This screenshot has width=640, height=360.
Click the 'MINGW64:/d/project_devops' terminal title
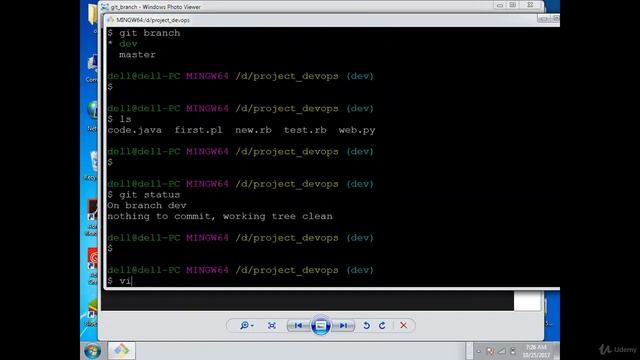coord(153,20)
